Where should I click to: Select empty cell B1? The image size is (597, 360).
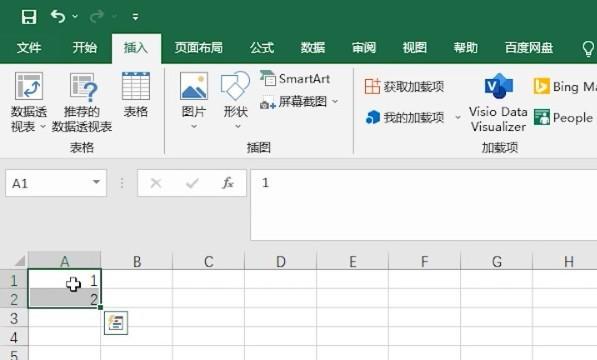coord(137,279)
